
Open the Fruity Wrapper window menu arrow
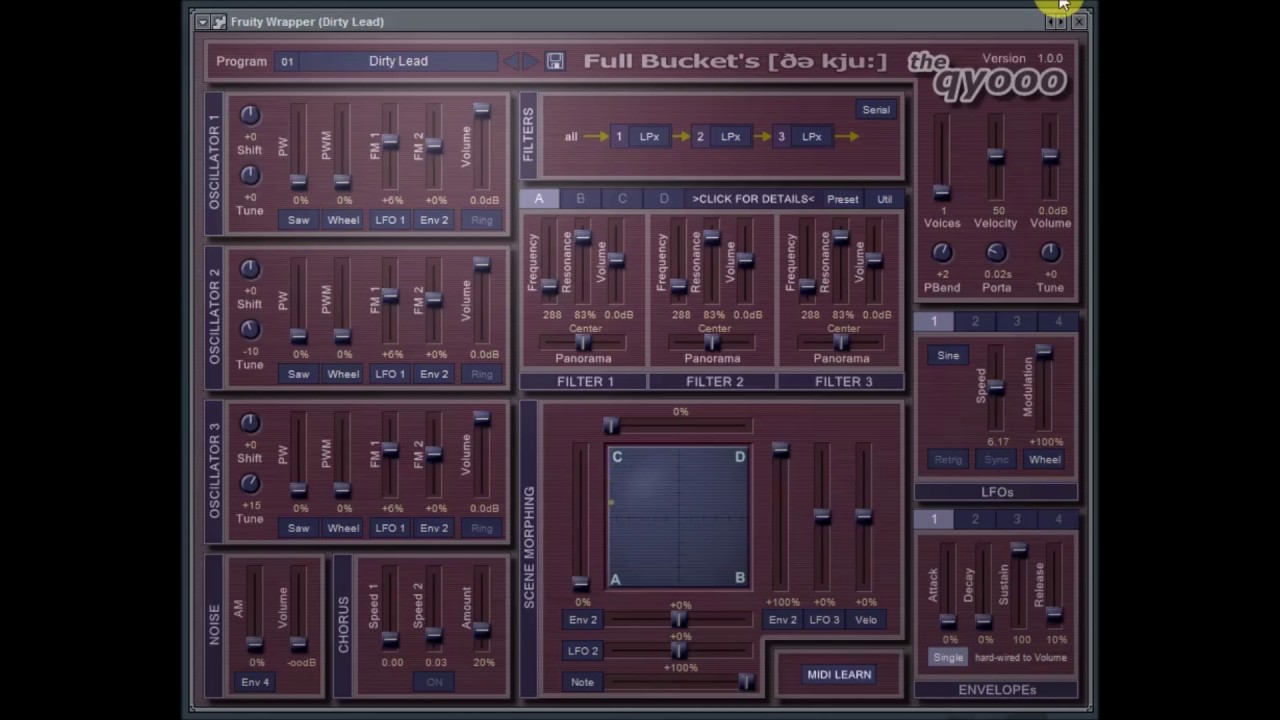202,21
